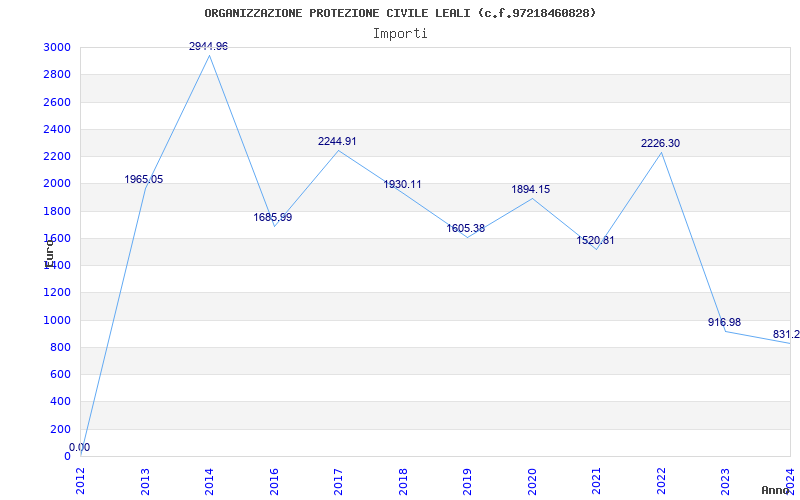The image size is (800, 500).
Task: Click the 2017 data point on the line
Action: tap(338, 151)
